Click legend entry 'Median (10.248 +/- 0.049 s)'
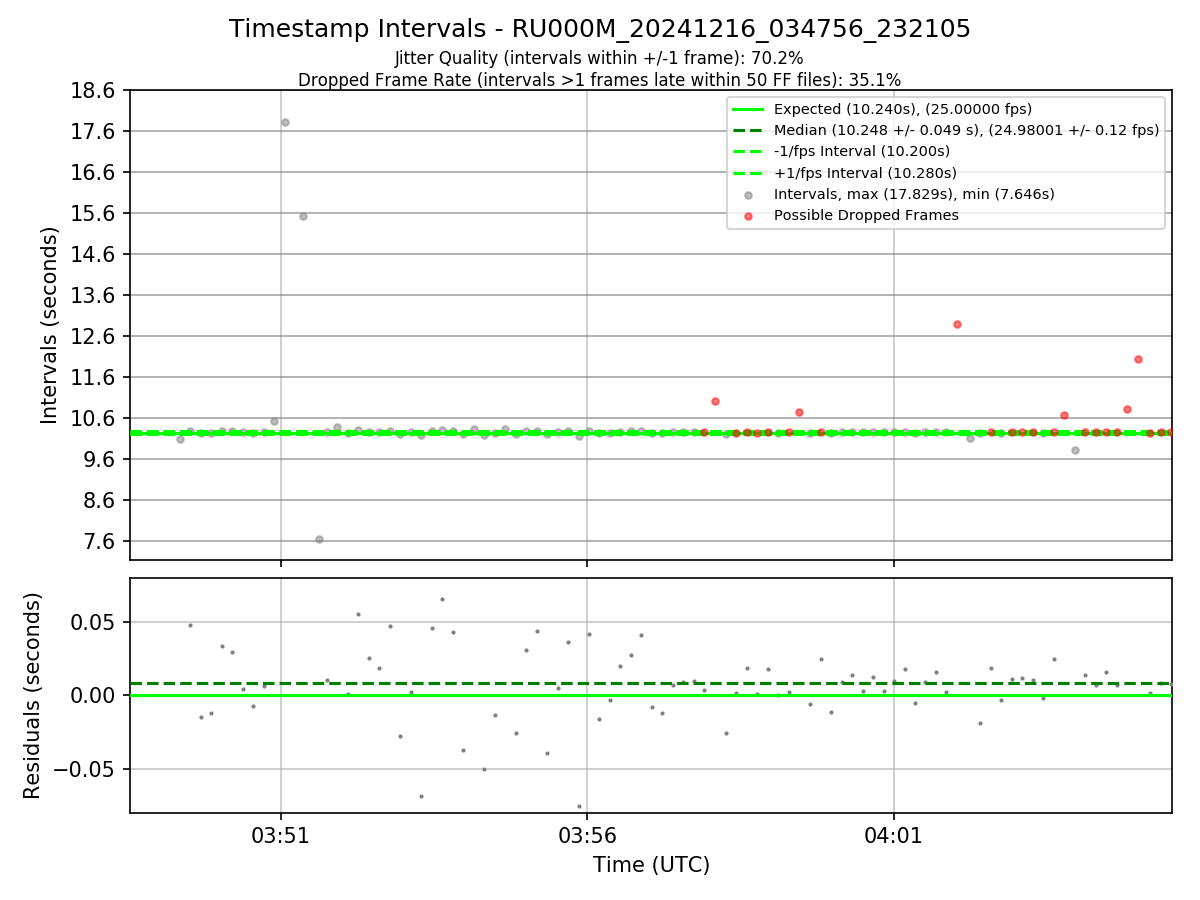The width and height of the screenshot is (1200, 900). [967, 130]
